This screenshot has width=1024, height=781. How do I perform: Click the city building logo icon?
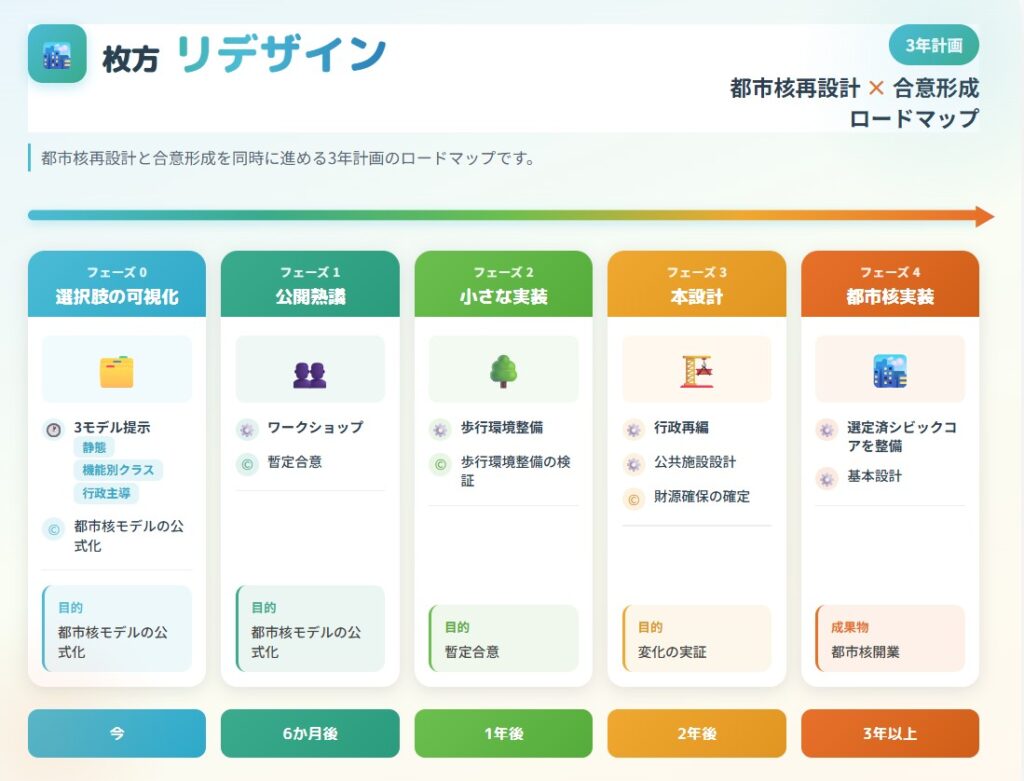coord(57,54)
